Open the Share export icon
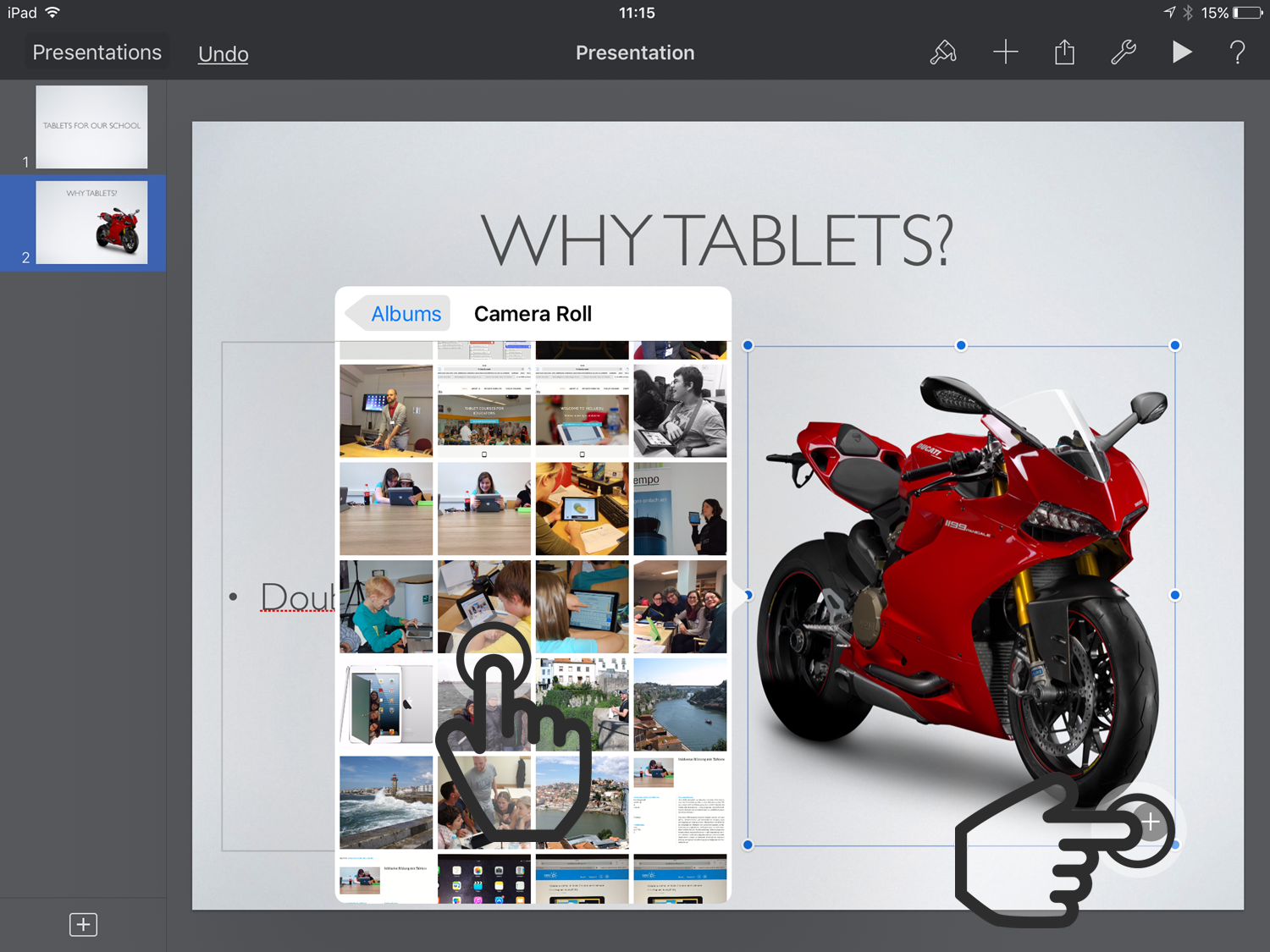 pyautogui.click(x=1064, y=52)
